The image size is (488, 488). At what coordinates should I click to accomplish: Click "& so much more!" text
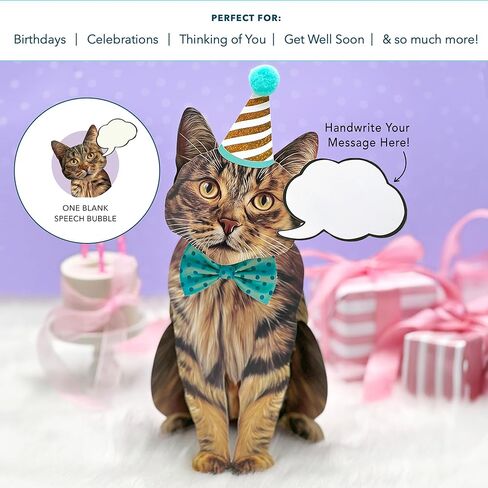click(x=430, y=39)
